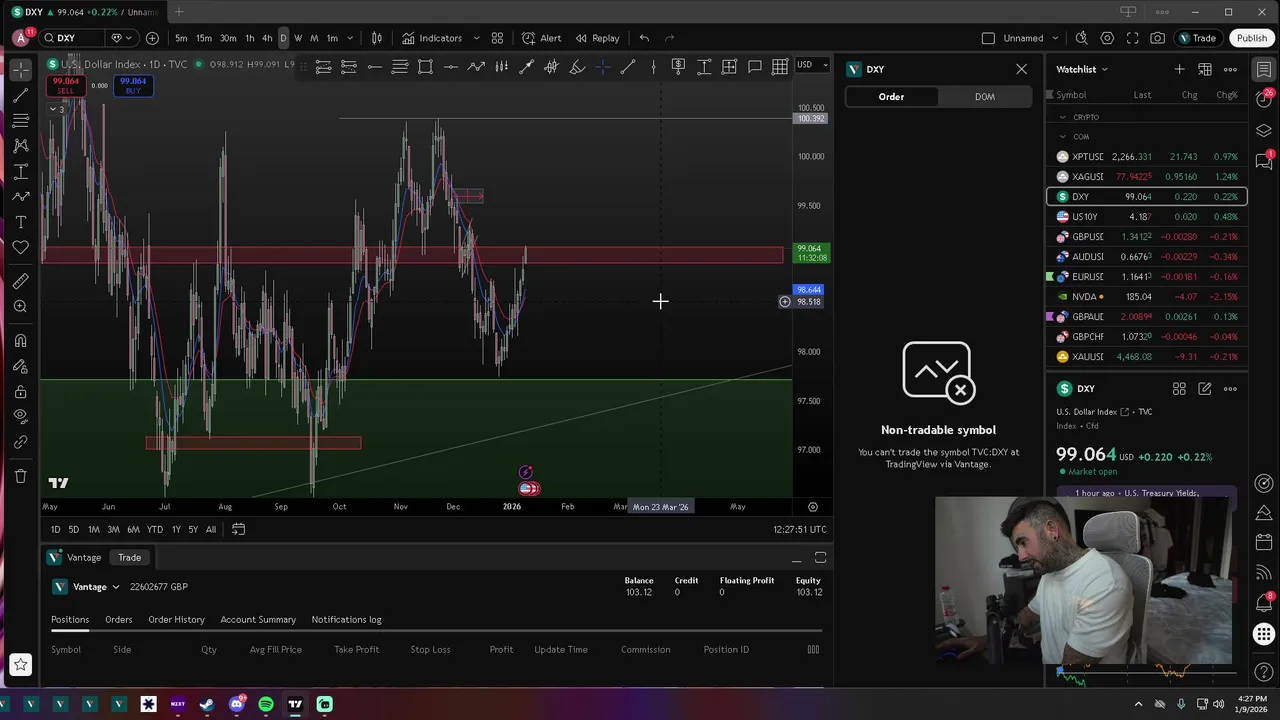This screenshot has width=1280, height=720.
Task: Undo last chart action
Action: pyautogui.click(x=644, y=38)
